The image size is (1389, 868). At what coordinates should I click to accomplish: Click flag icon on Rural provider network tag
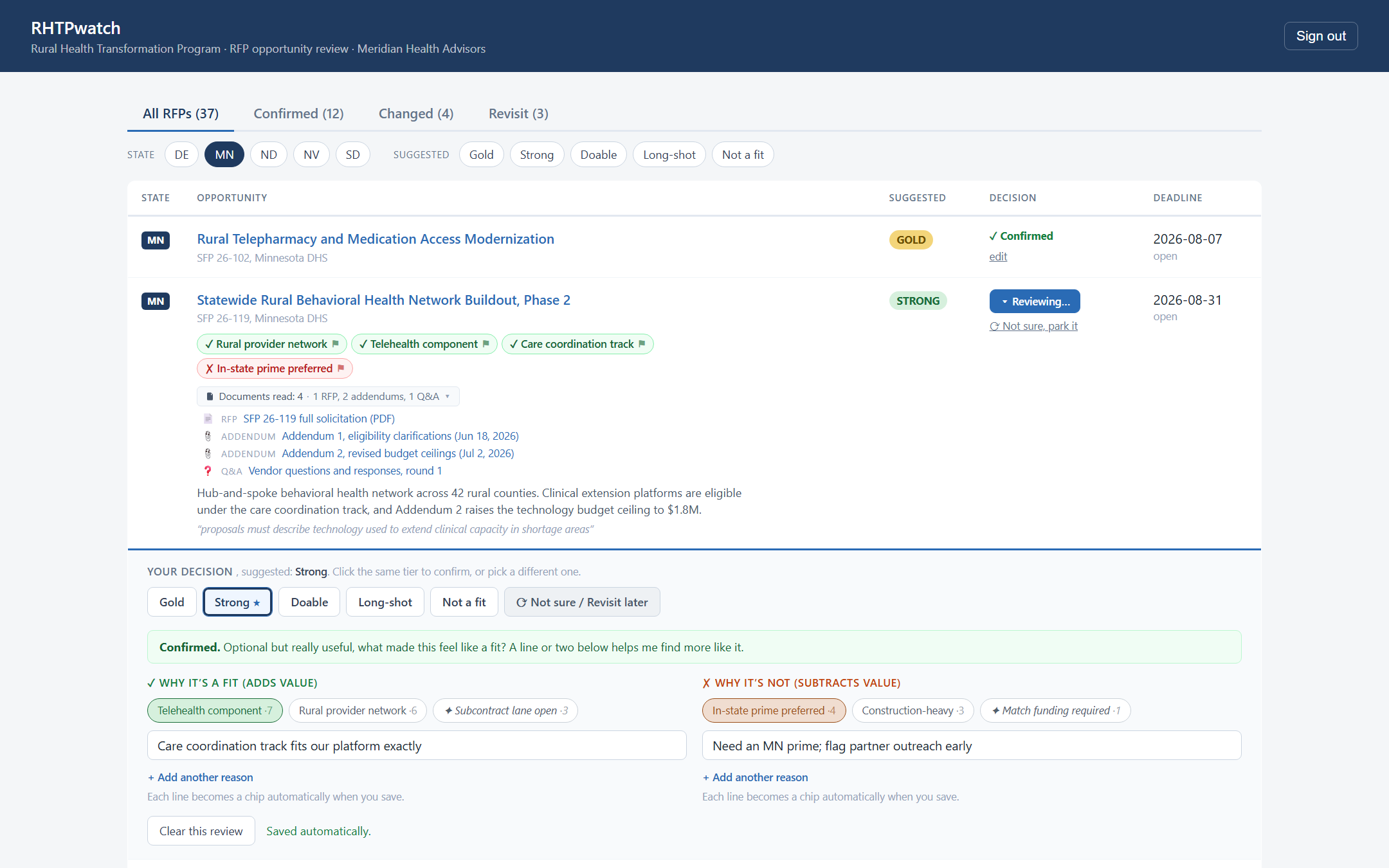tap(335, 344)
